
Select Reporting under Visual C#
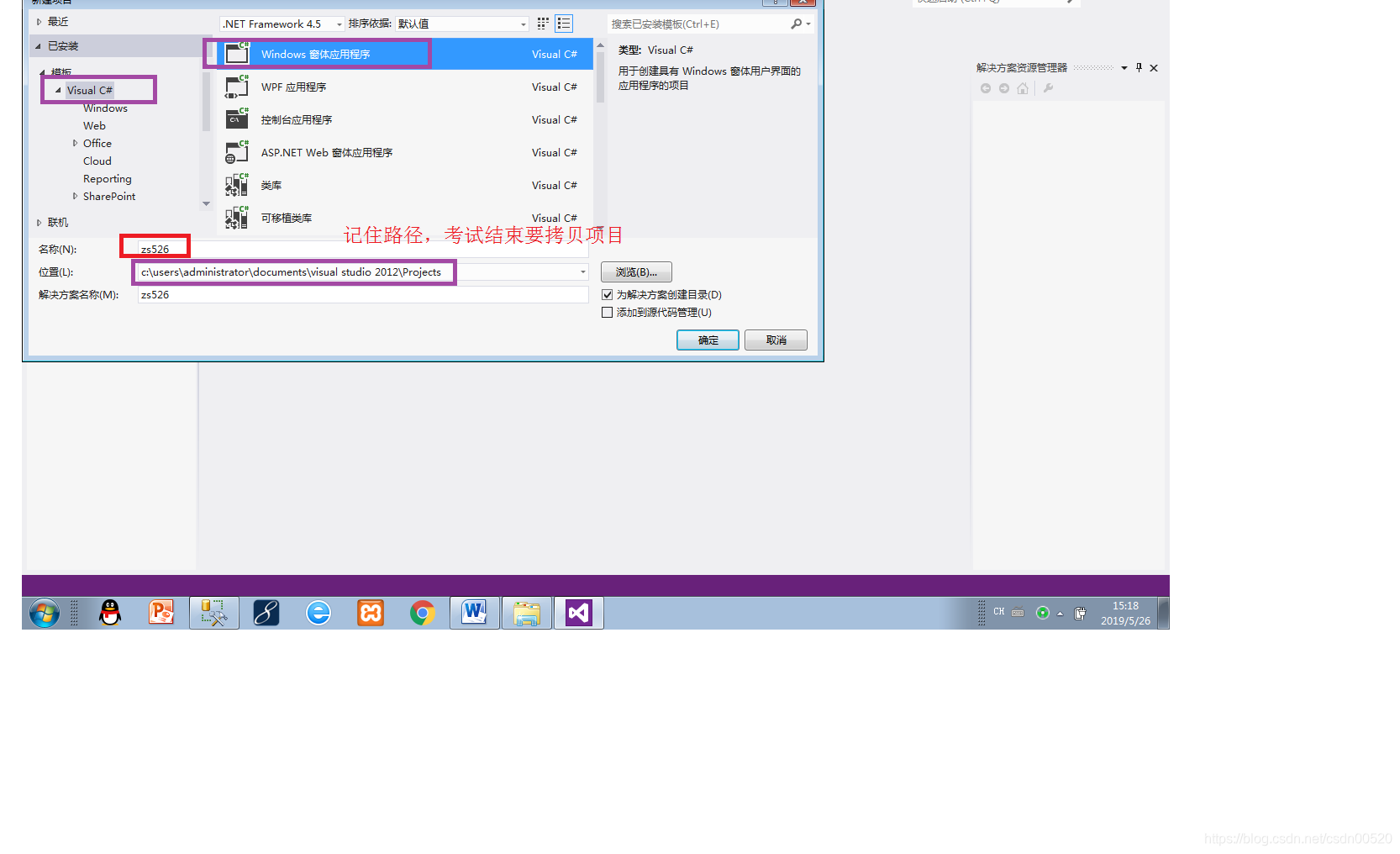(x=107, y=179)
